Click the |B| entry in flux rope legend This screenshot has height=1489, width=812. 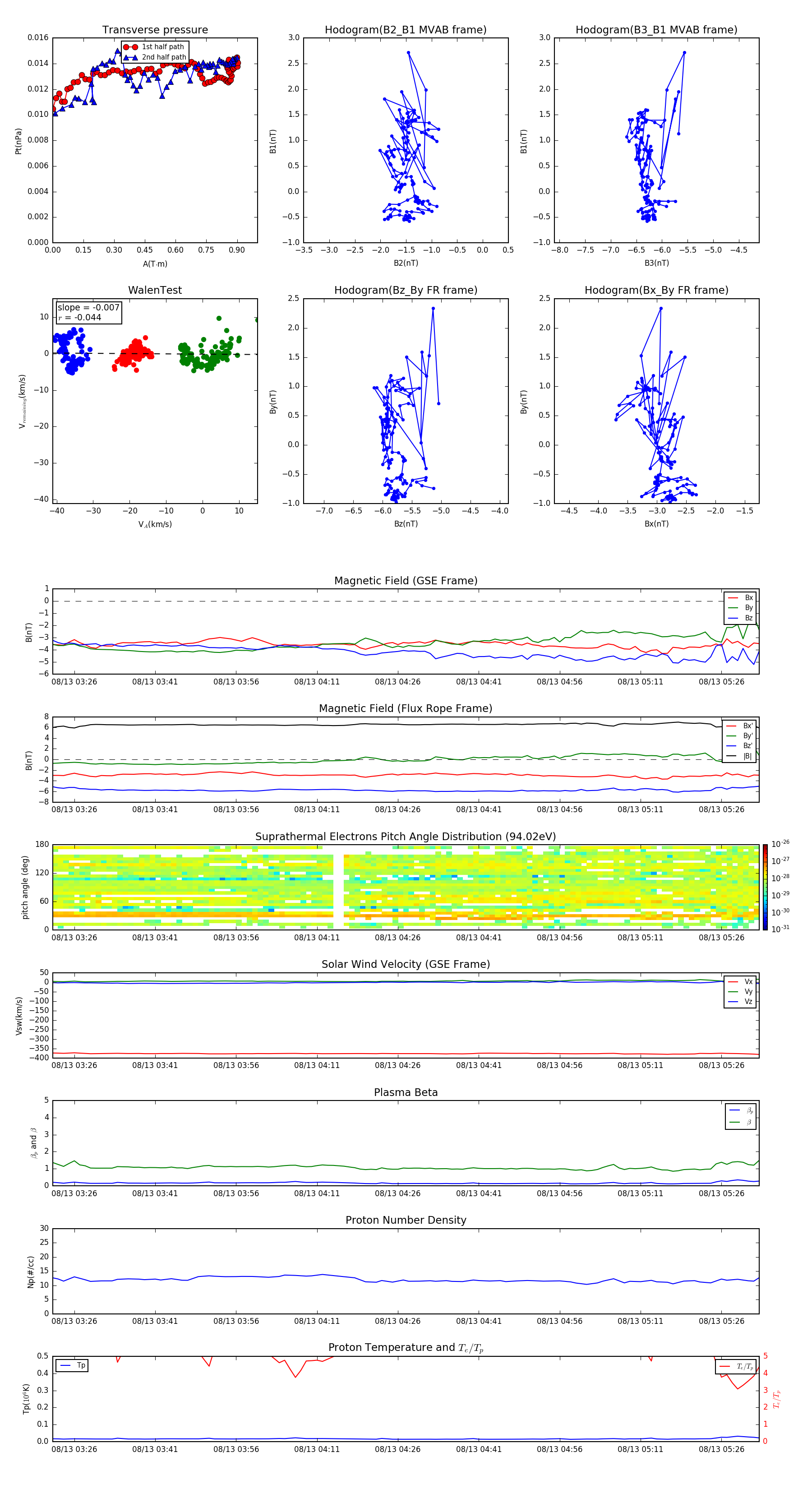pos(740,756)
